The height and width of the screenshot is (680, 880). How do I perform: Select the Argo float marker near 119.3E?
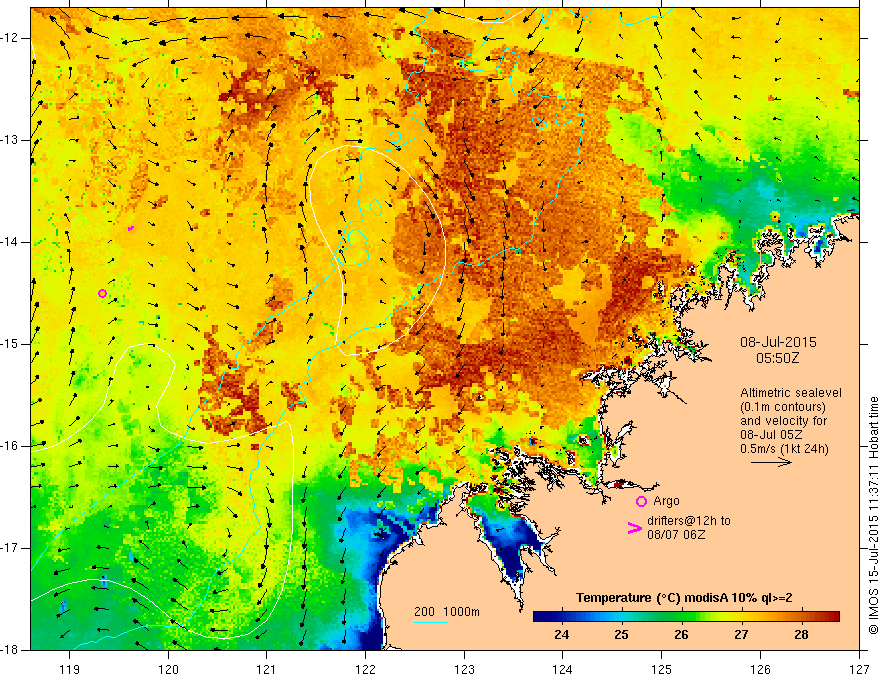coord(102,293)
